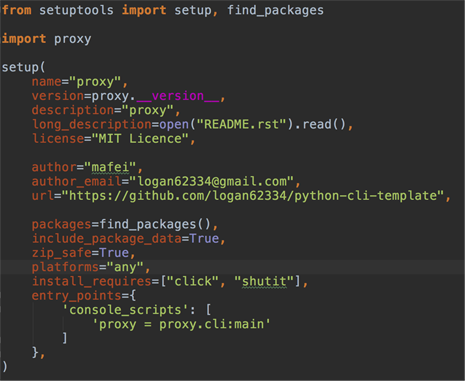Screen dimensions: 465x381
Task: Click the description keyword argument
Action: [x=73, y=110]
